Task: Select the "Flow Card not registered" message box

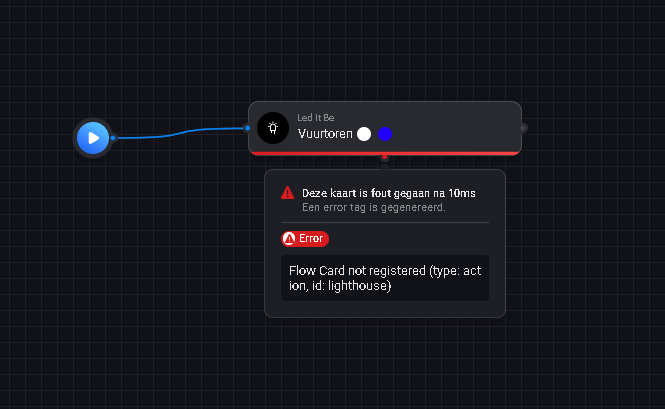Action: coord(385,278)
